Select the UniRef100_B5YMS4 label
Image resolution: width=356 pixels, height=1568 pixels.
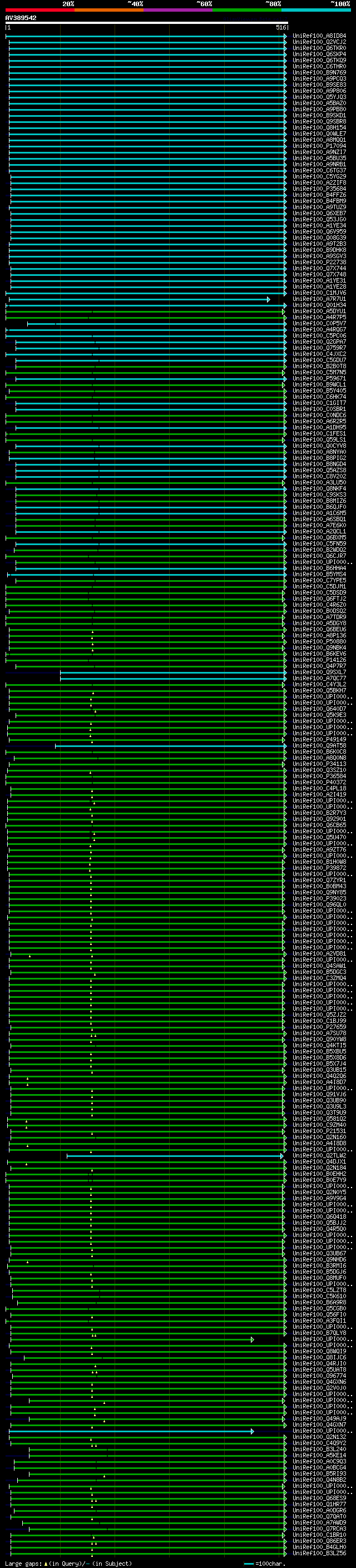pos(319,574)
